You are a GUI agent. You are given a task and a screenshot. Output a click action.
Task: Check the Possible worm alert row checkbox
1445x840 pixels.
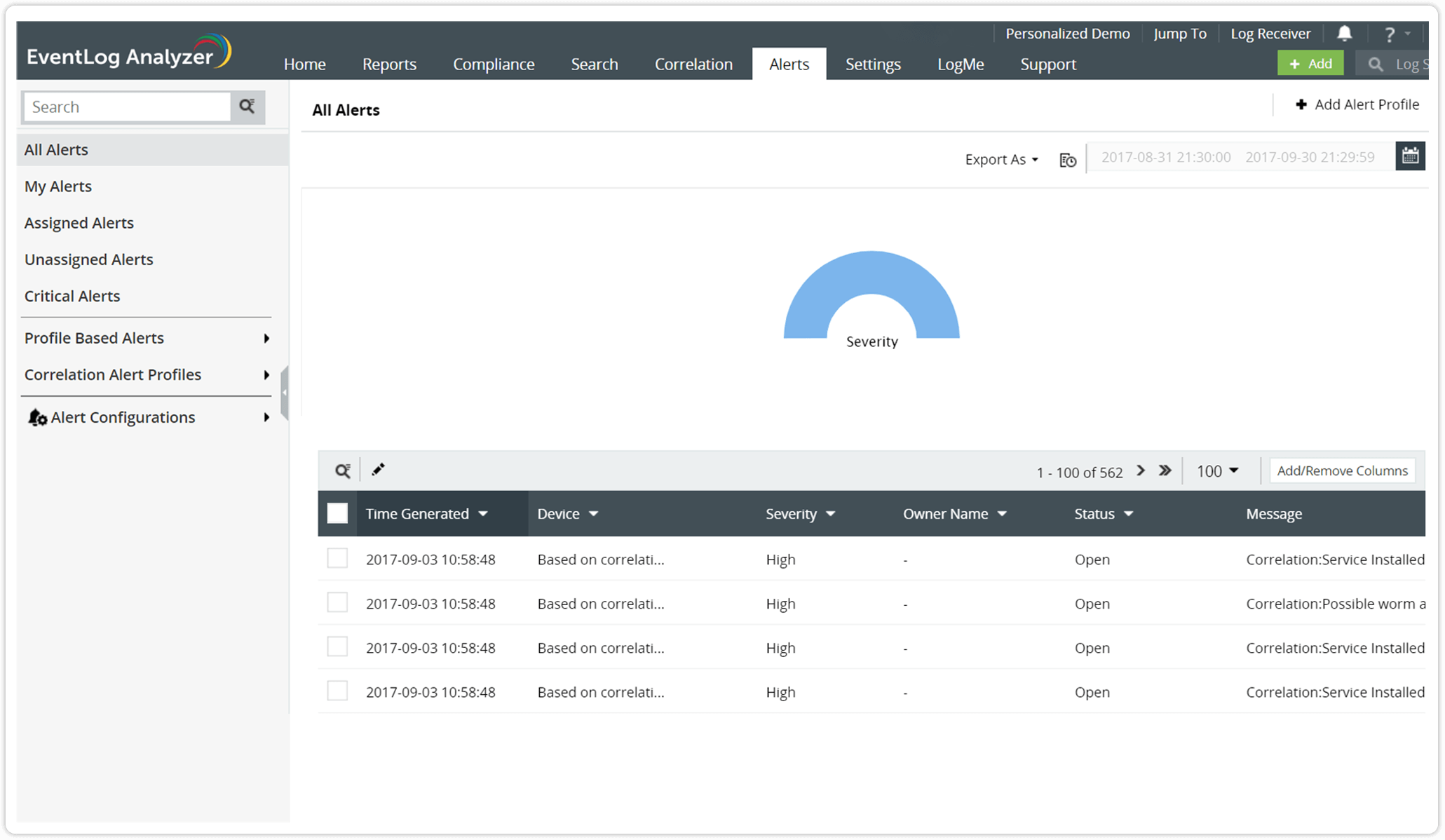pos(337,602)
